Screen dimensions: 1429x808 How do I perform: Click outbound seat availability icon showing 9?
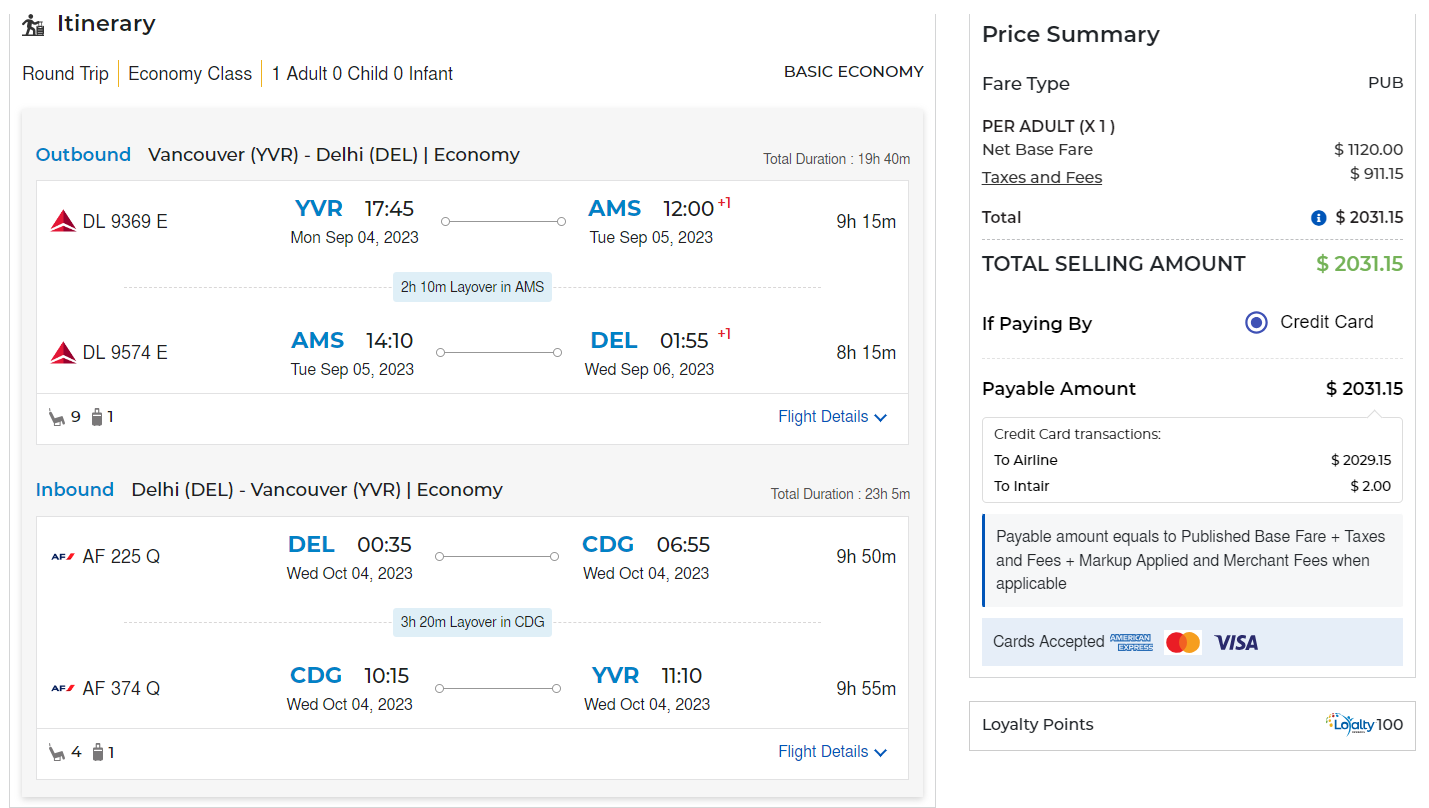57,417
